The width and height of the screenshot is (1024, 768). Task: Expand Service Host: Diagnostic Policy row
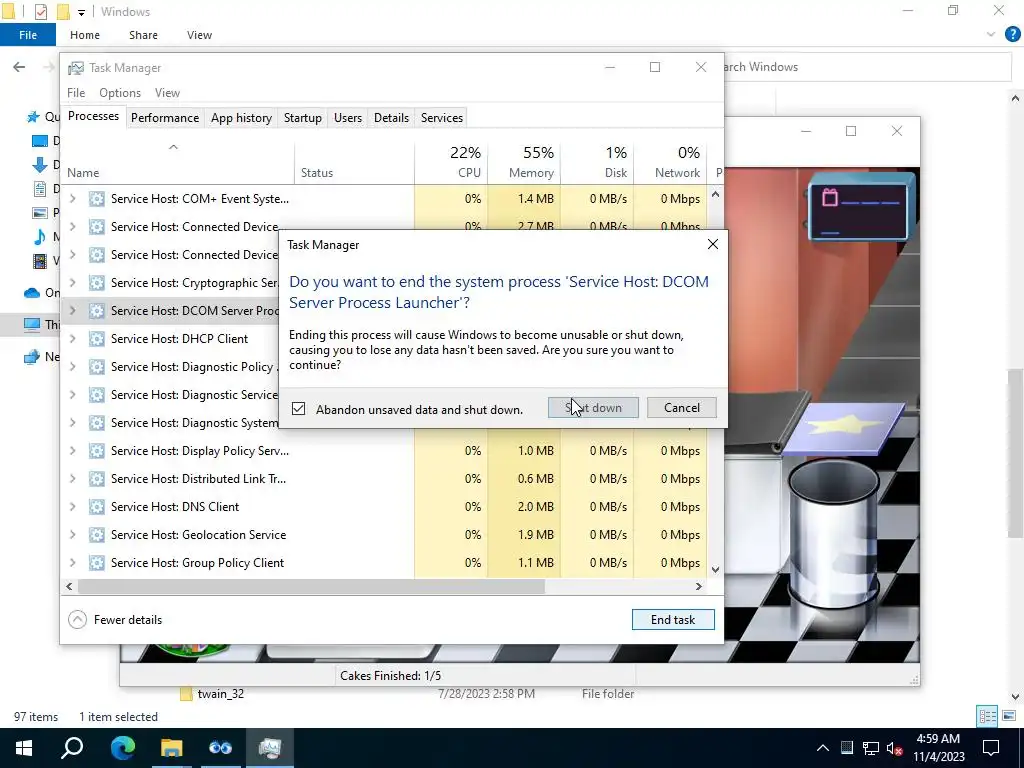point(72,367)
